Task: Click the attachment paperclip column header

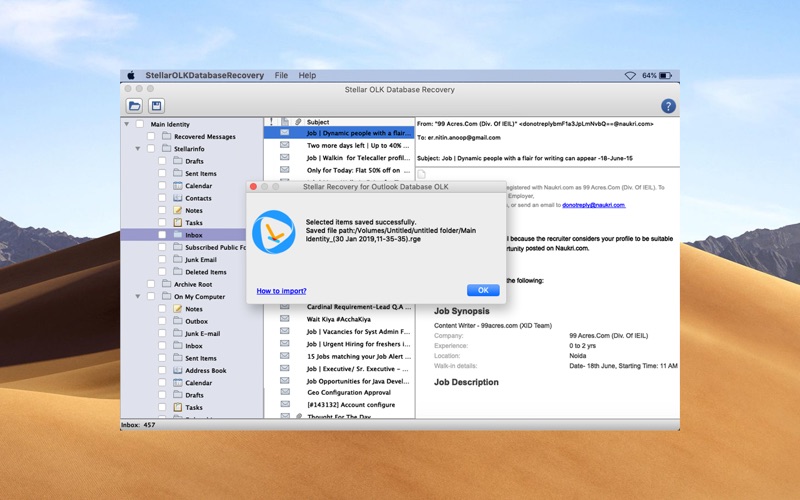Action: 298,122
